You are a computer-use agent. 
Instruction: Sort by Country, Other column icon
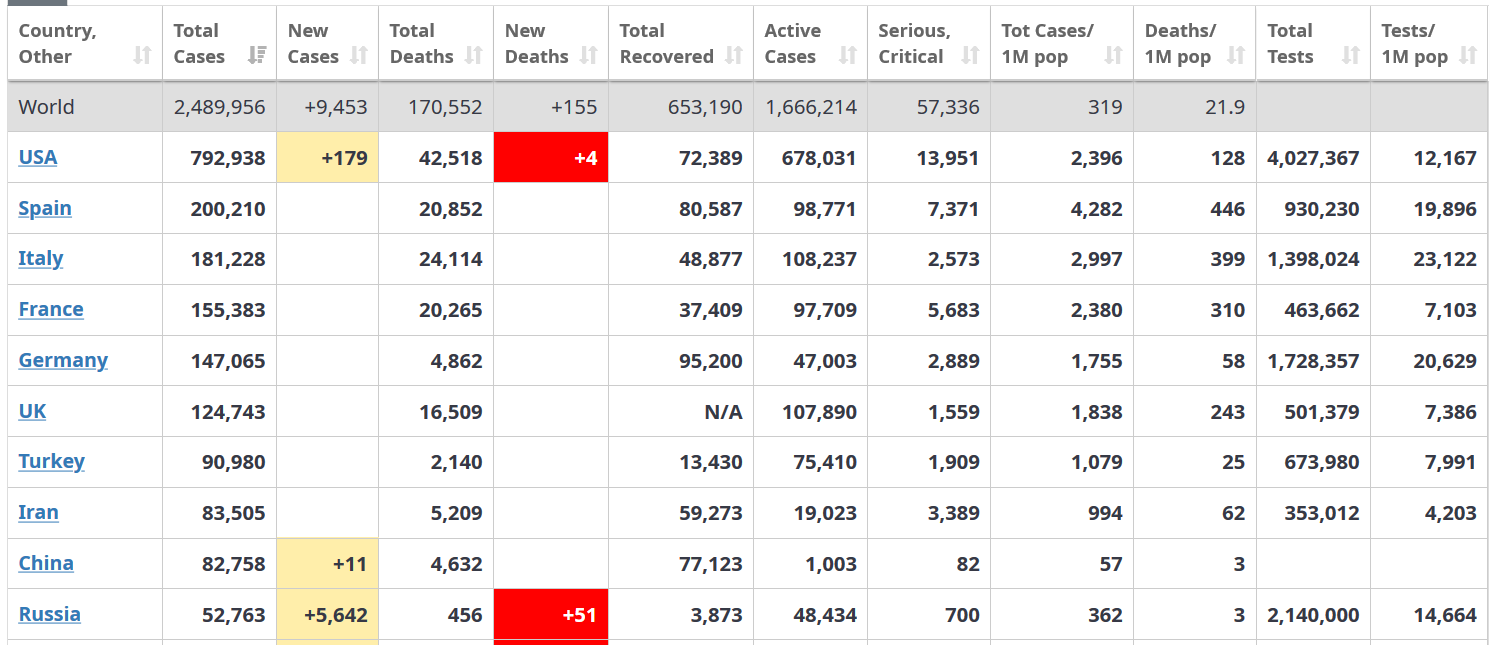click(142, 56)
